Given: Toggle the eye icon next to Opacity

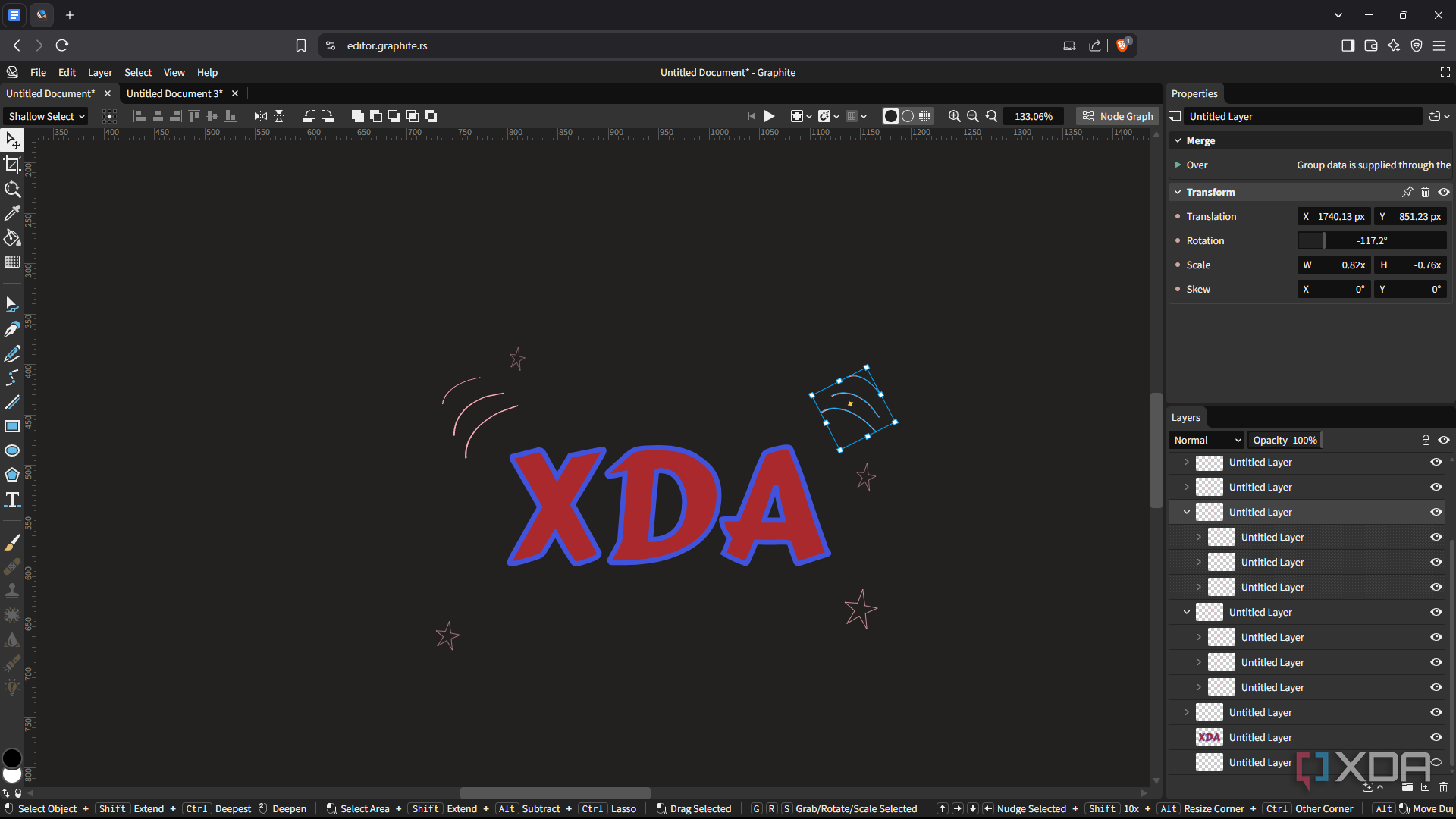Looking at the screenshot, I should tap(1444, 440).
